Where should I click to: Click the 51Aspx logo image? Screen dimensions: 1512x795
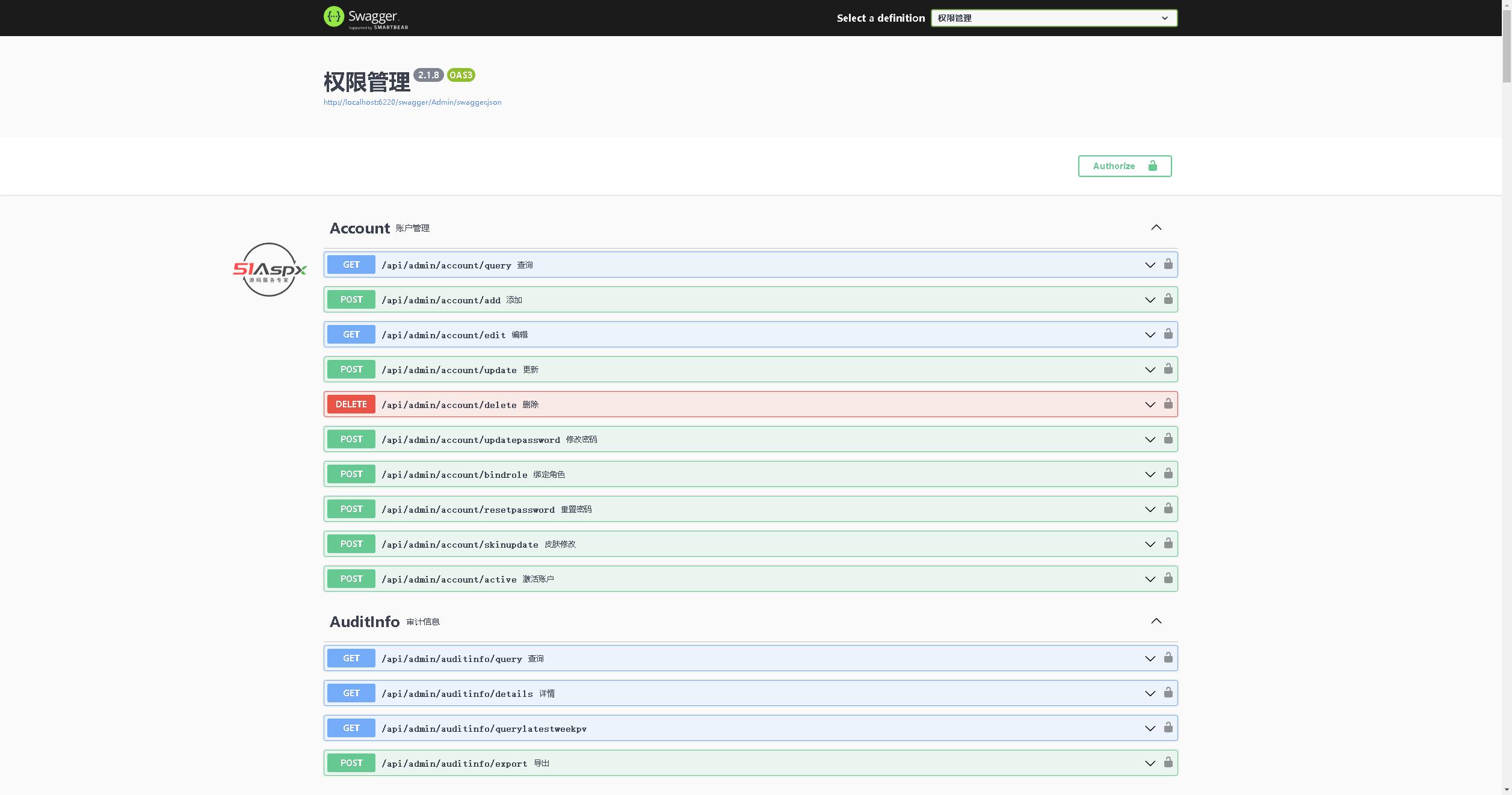(270, 270)
